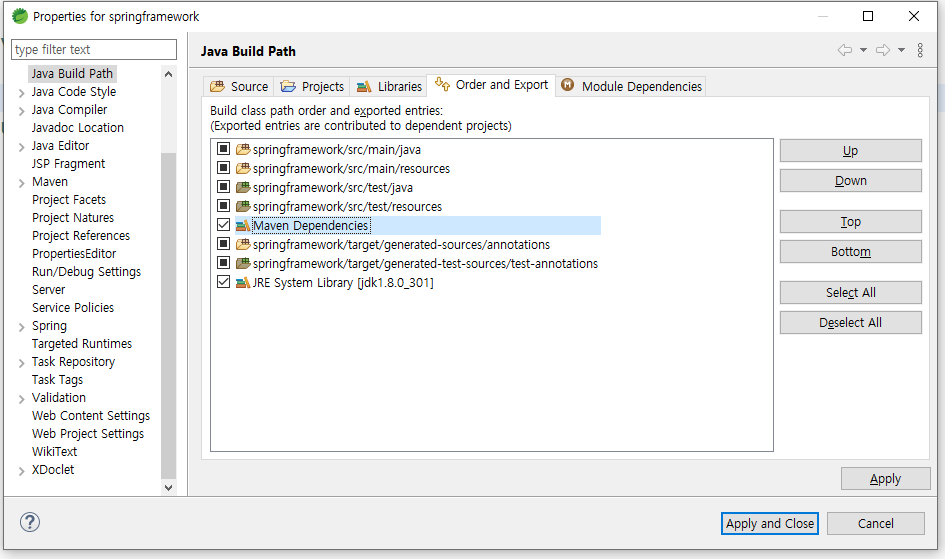Cancel the properties dialog
Screen dimensions: 945x559
[x=876, y=523]
